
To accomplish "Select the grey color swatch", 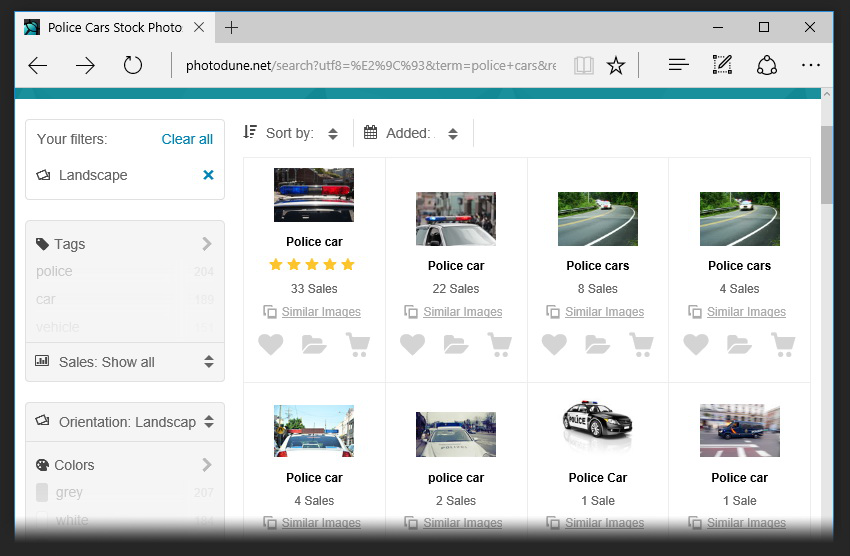I will pyautogui.click(x=42, y=493).
